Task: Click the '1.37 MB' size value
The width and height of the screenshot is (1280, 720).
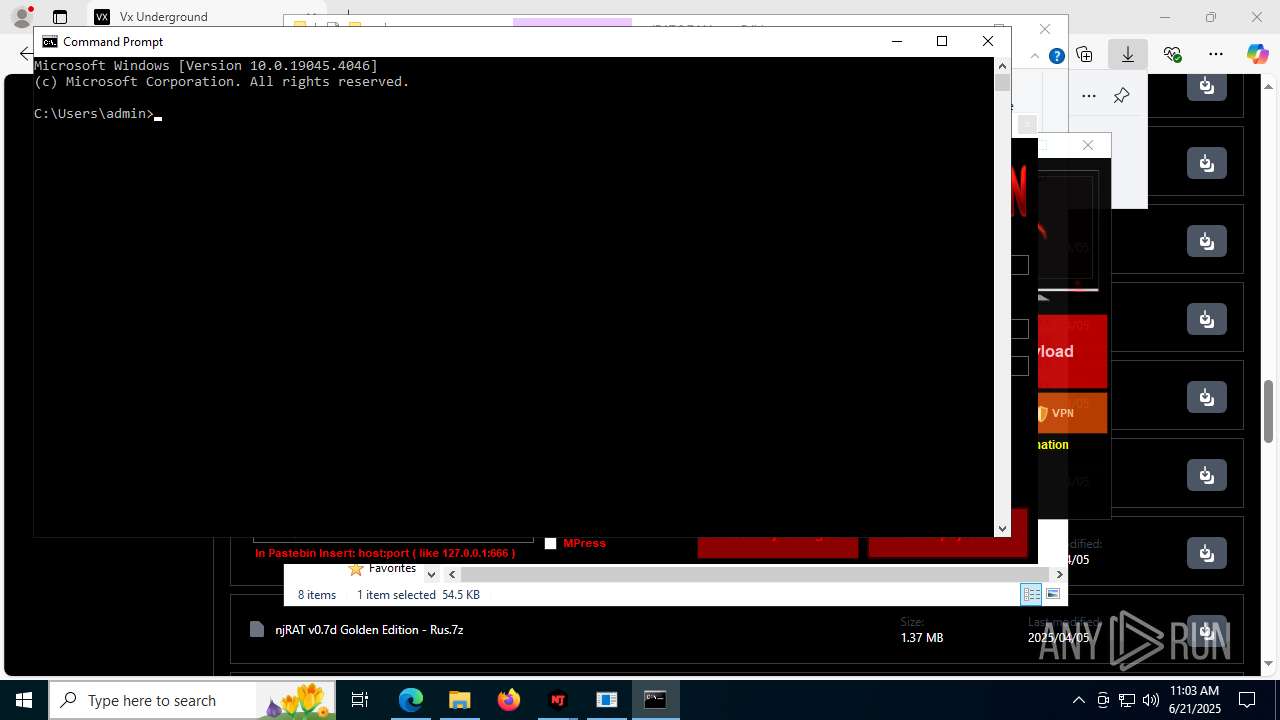Action: coord(922,638)
